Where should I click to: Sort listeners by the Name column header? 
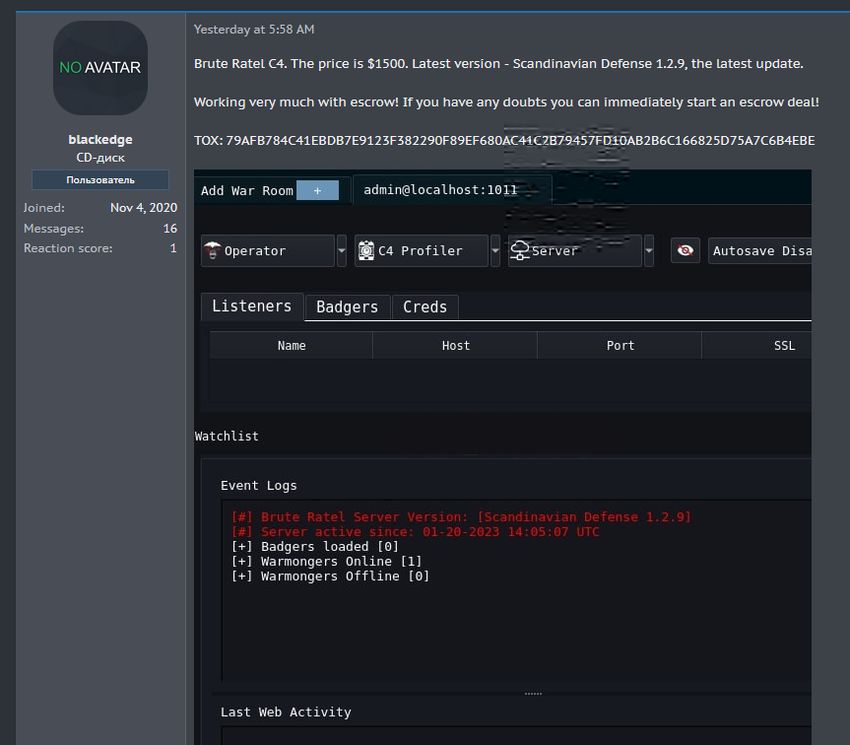[x=291, y=345]
